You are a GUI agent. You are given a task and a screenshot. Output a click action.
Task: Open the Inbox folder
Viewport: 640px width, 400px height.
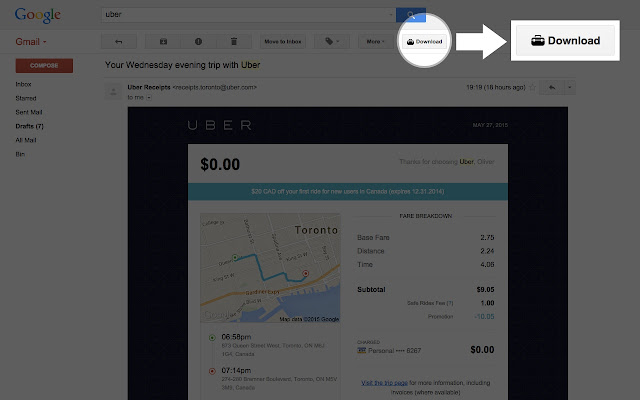[x=23, y=84]
